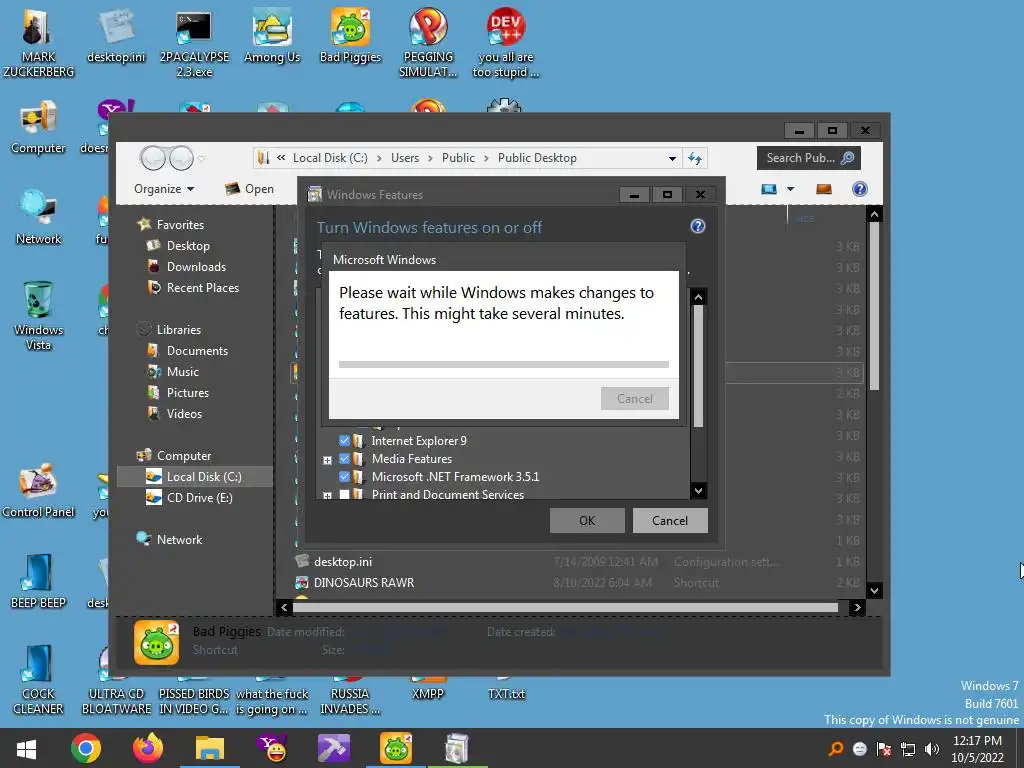Click the Explorer help question mark icon

[859, 189]
